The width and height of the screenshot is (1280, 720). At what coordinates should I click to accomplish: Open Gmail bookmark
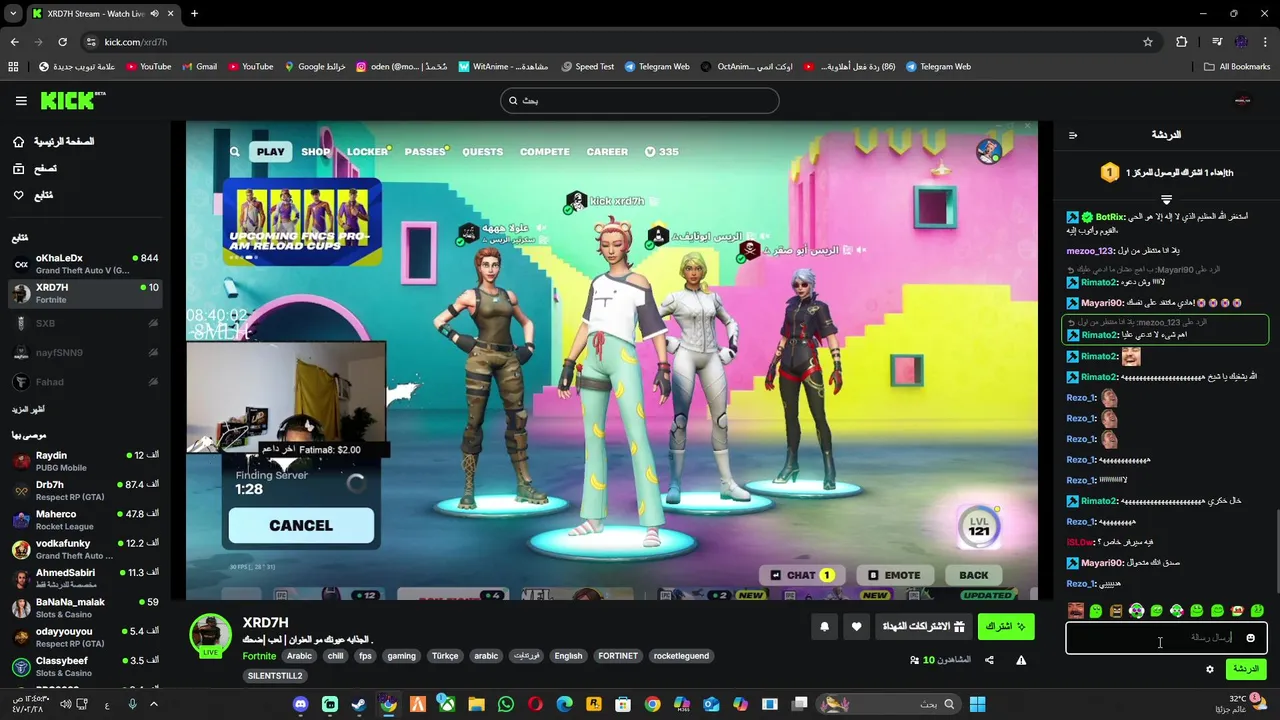[x=200, y=67]
